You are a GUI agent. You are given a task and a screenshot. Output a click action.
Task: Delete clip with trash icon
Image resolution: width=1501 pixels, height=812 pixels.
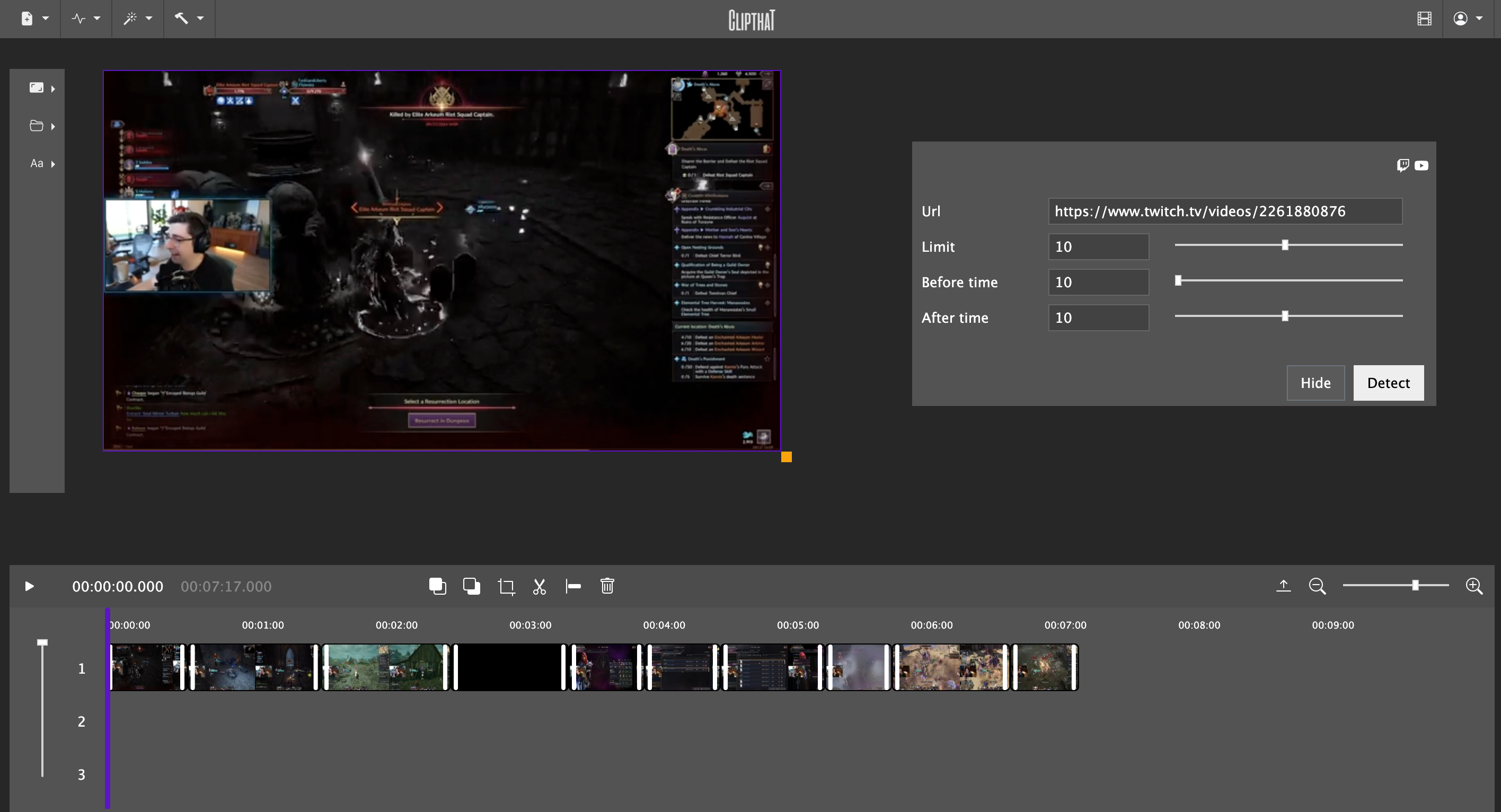pos(607,586)
